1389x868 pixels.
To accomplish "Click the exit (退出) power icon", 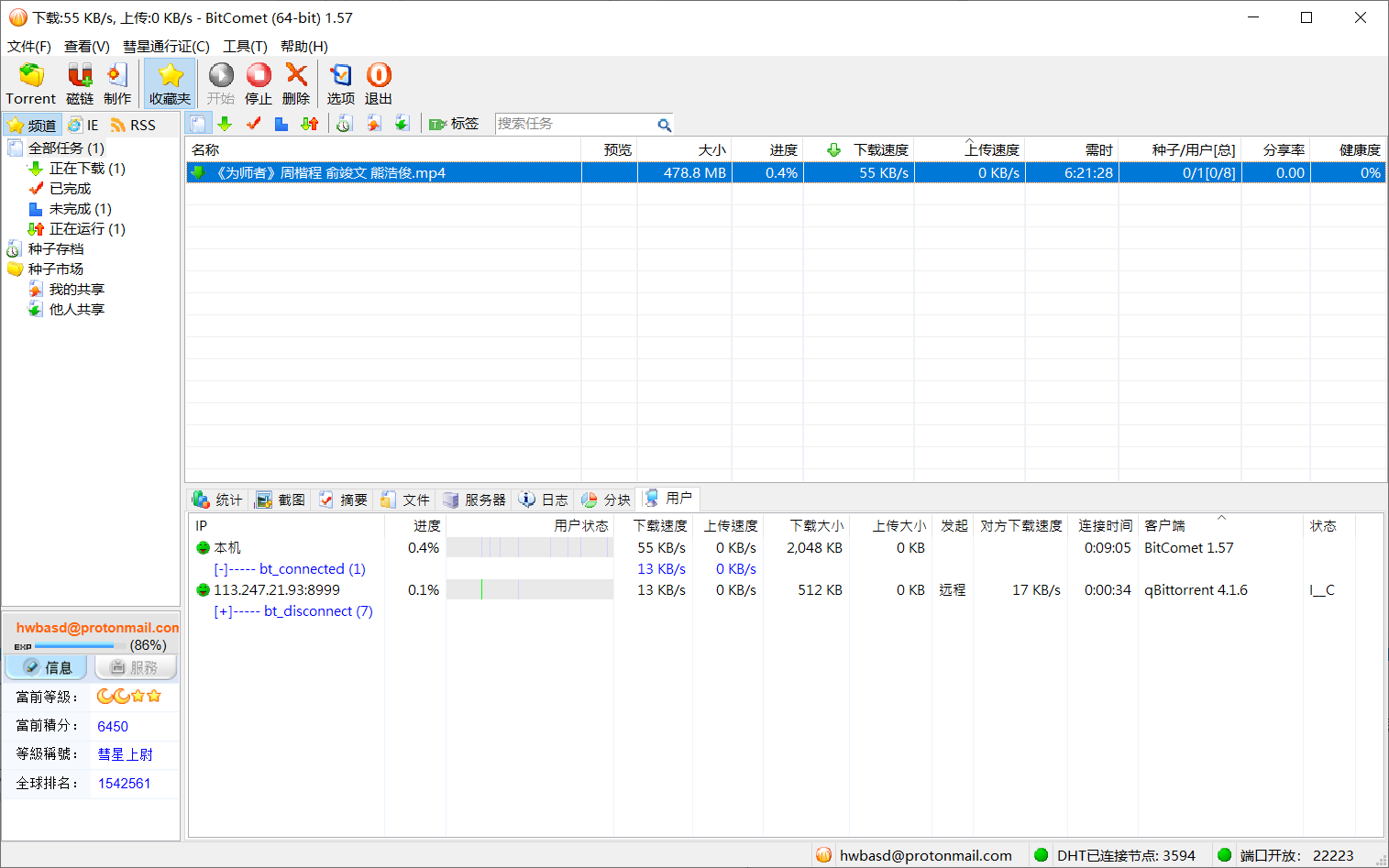I will click(x=379, y=76).
